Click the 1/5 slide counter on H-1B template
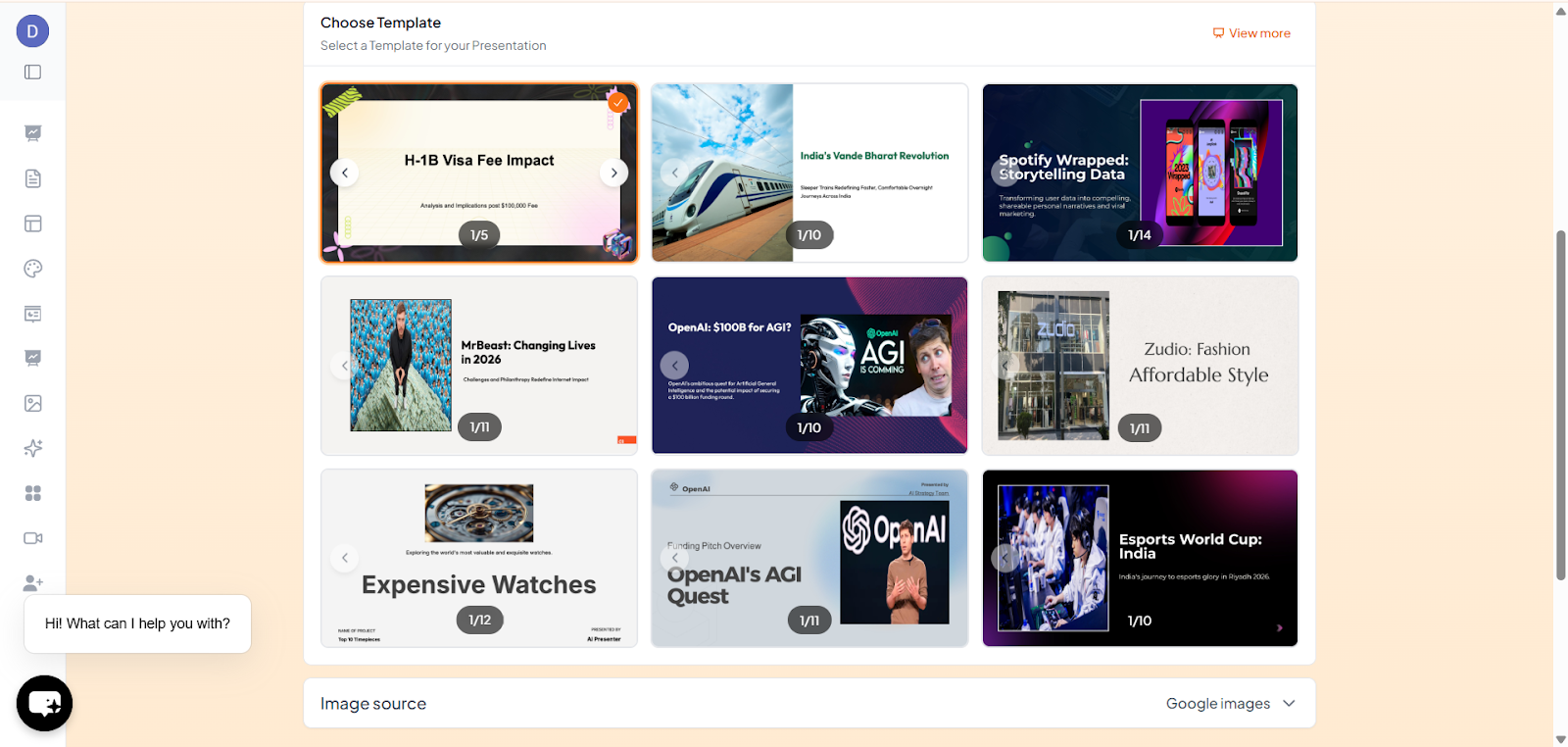 tap(479, 235)
